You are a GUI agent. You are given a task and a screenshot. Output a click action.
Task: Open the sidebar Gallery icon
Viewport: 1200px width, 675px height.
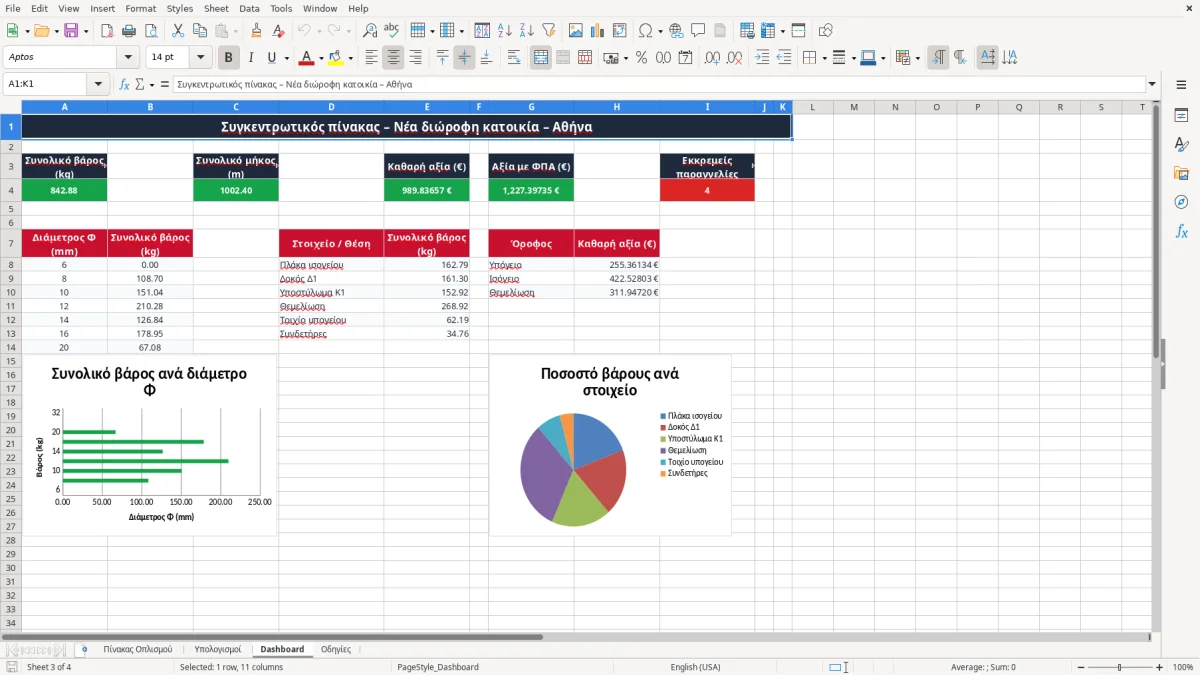(x=1181, y=173)
